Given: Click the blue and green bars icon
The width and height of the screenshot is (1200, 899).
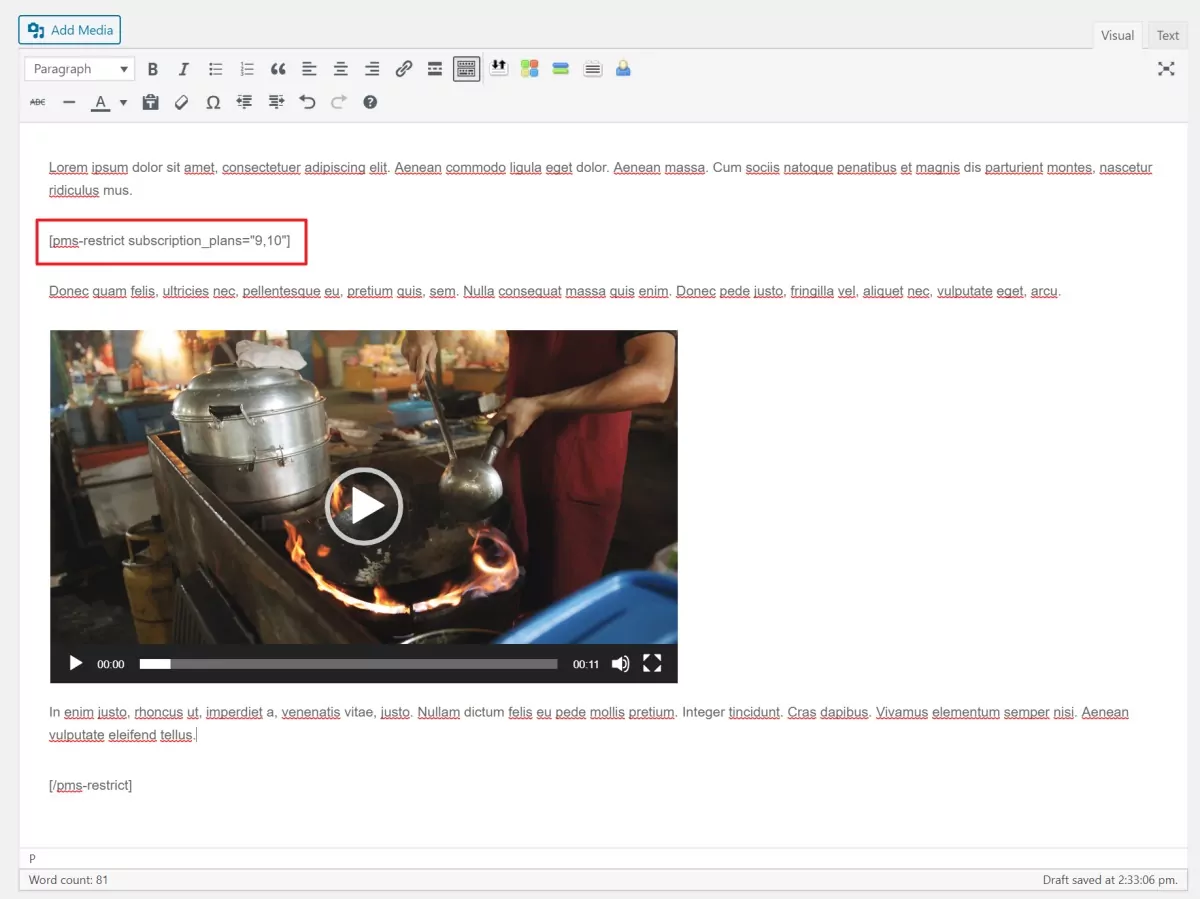Looking at the screenshot, I should coord(561,69).
